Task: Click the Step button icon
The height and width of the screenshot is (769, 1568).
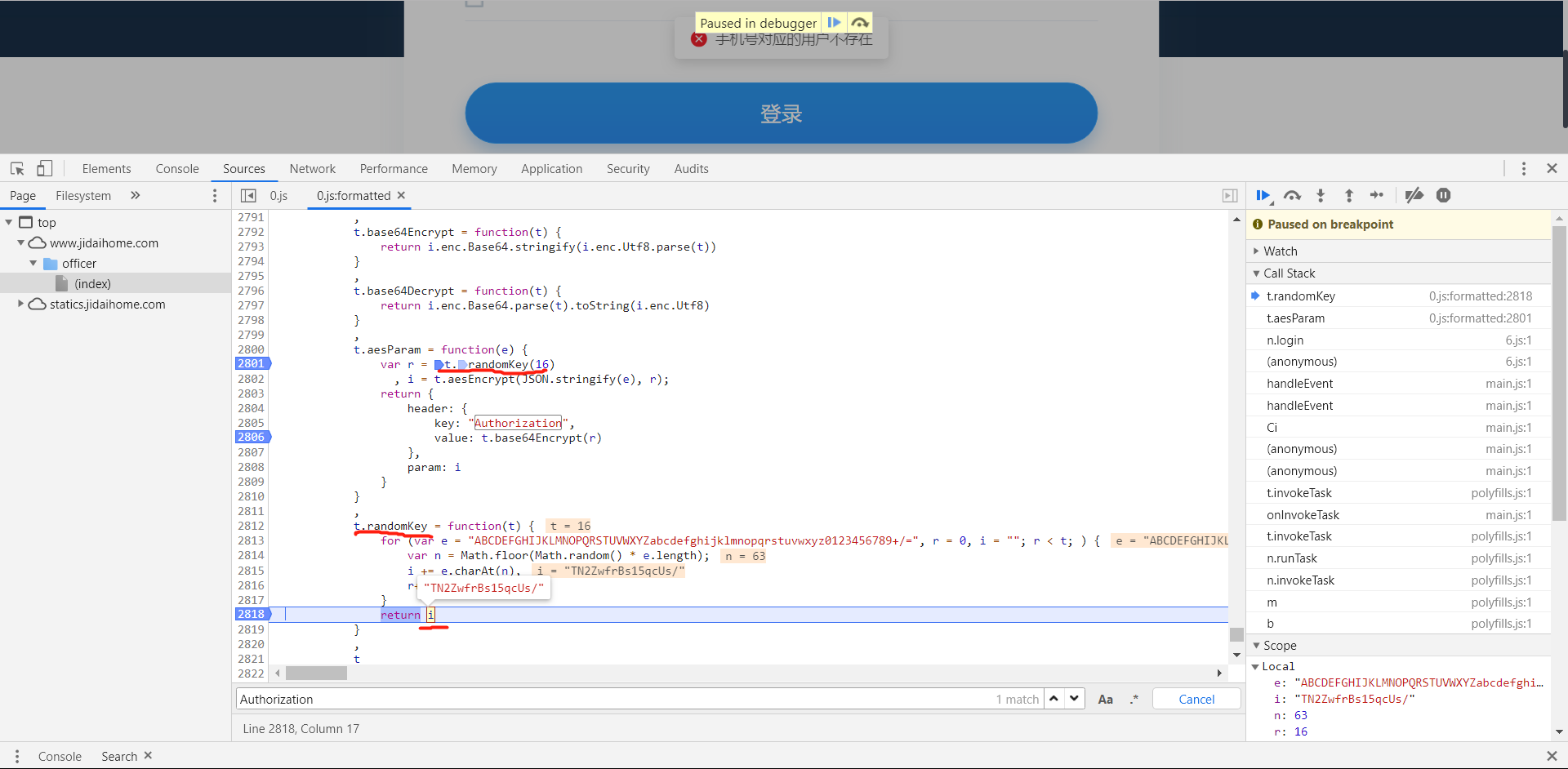Action: 1377,195
